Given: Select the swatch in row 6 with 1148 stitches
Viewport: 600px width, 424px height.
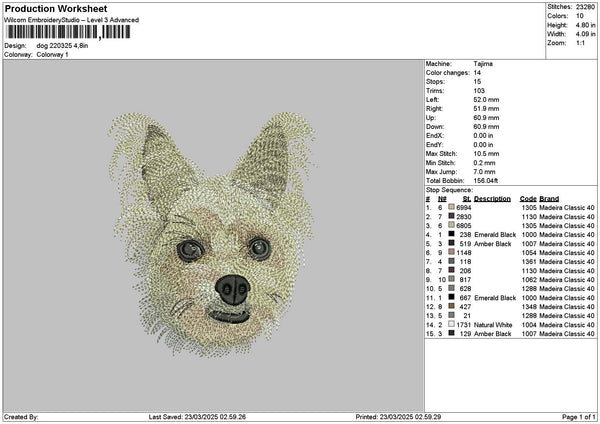Looking at the screenshot, I should [x=451, y=252].
